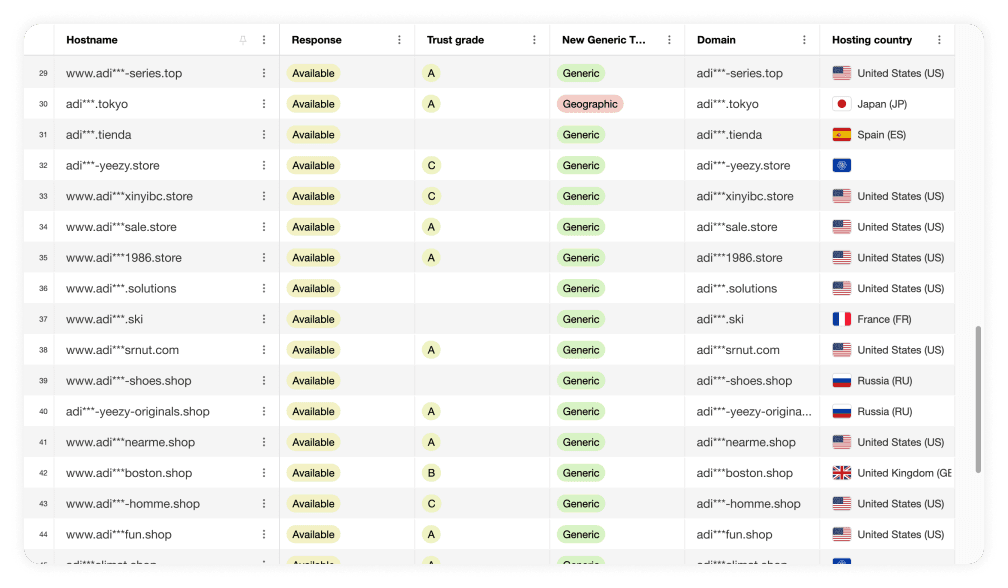1008x588 pixels.
Task: Click trust grade C for adi***-yeezy.store
Action: 432,166
